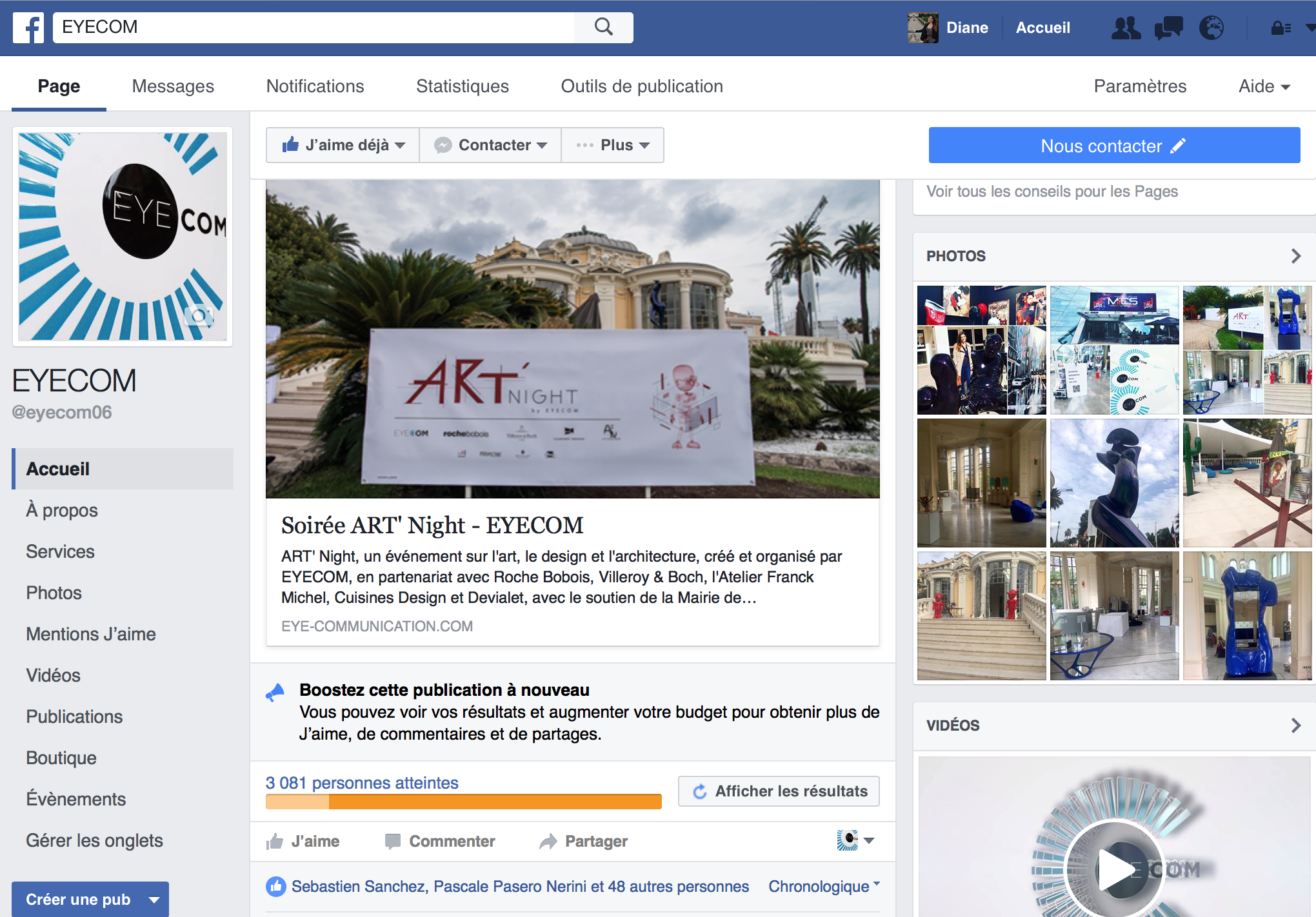Open Mentions J'aime in the sidebar
The height and width of the screenshot is (917, 1316).
coord(91,634)
